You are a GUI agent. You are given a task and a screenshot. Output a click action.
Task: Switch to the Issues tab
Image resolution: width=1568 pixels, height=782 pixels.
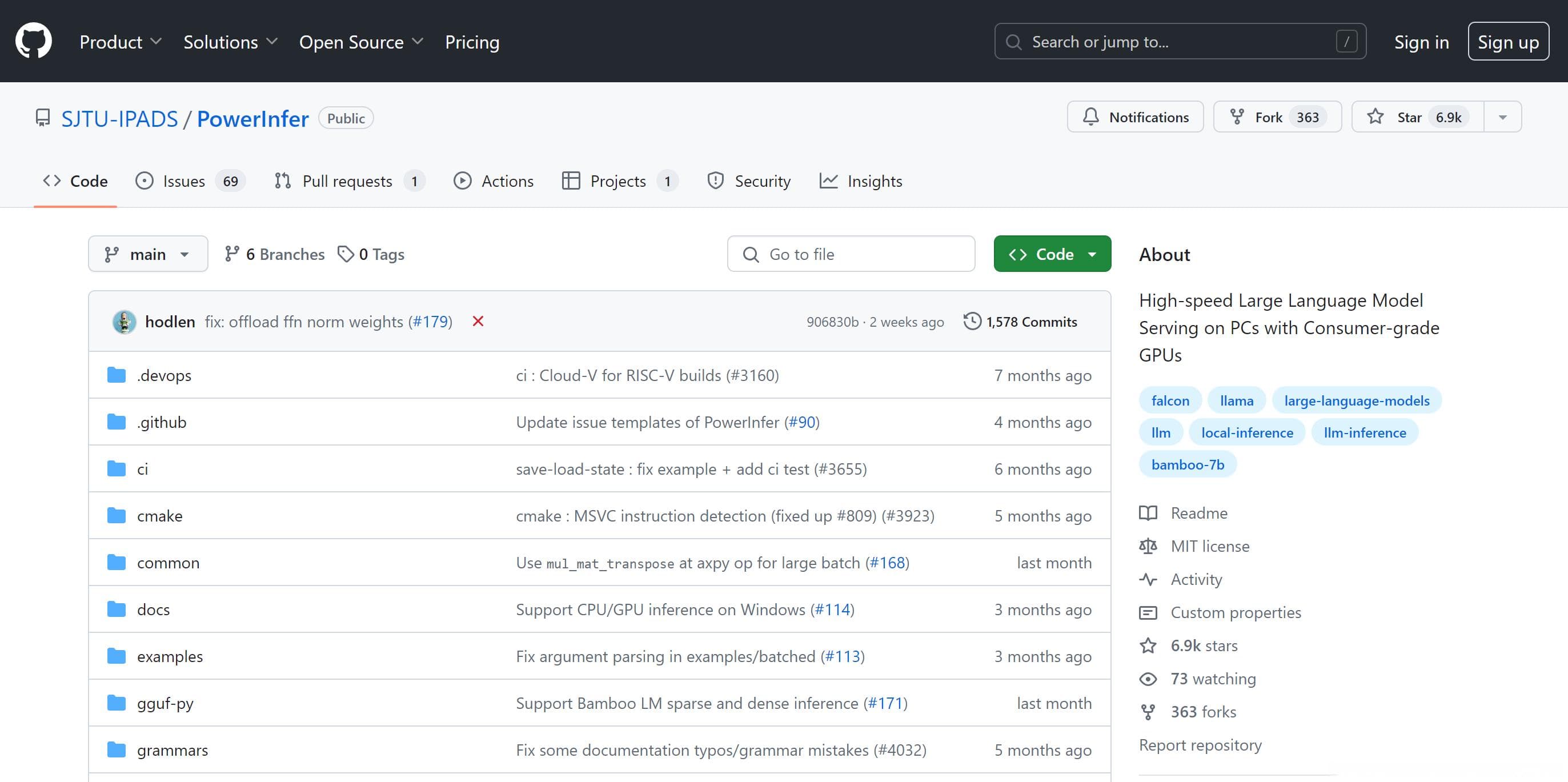click(190, 181)
